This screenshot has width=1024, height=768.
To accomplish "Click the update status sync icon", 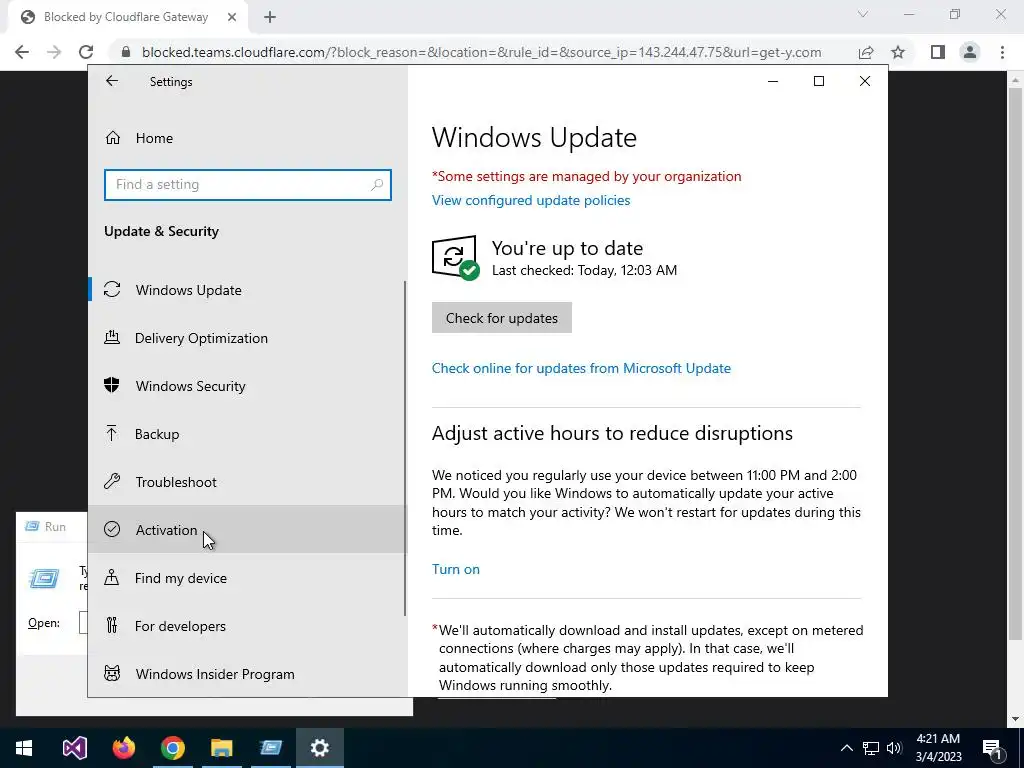I will pos(455,257).
